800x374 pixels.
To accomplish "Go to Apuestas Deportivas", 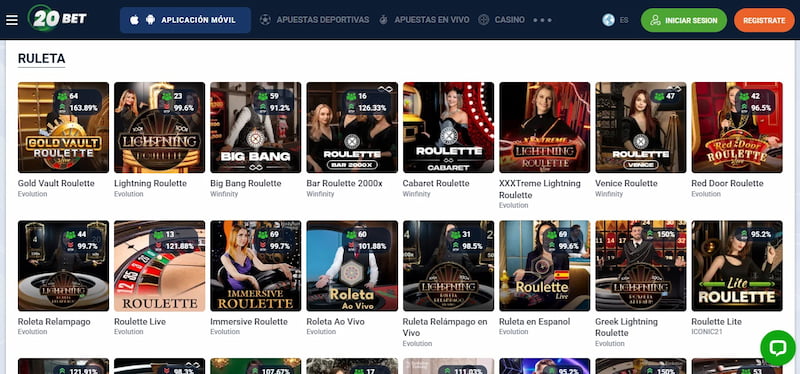I will pos(322,20).
